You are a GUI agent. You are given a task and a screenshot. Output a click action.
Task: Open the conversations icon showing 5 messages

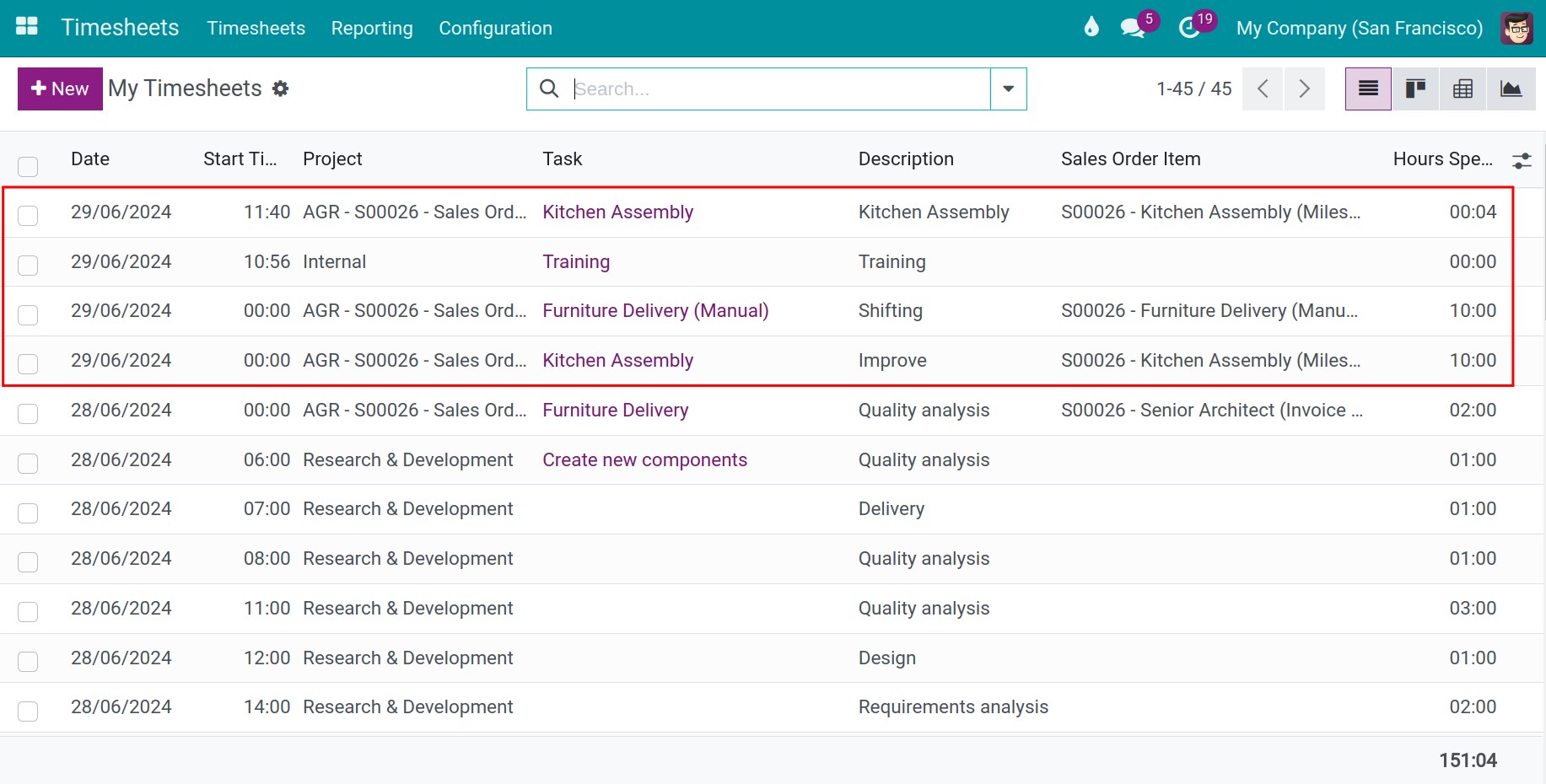1133,28
